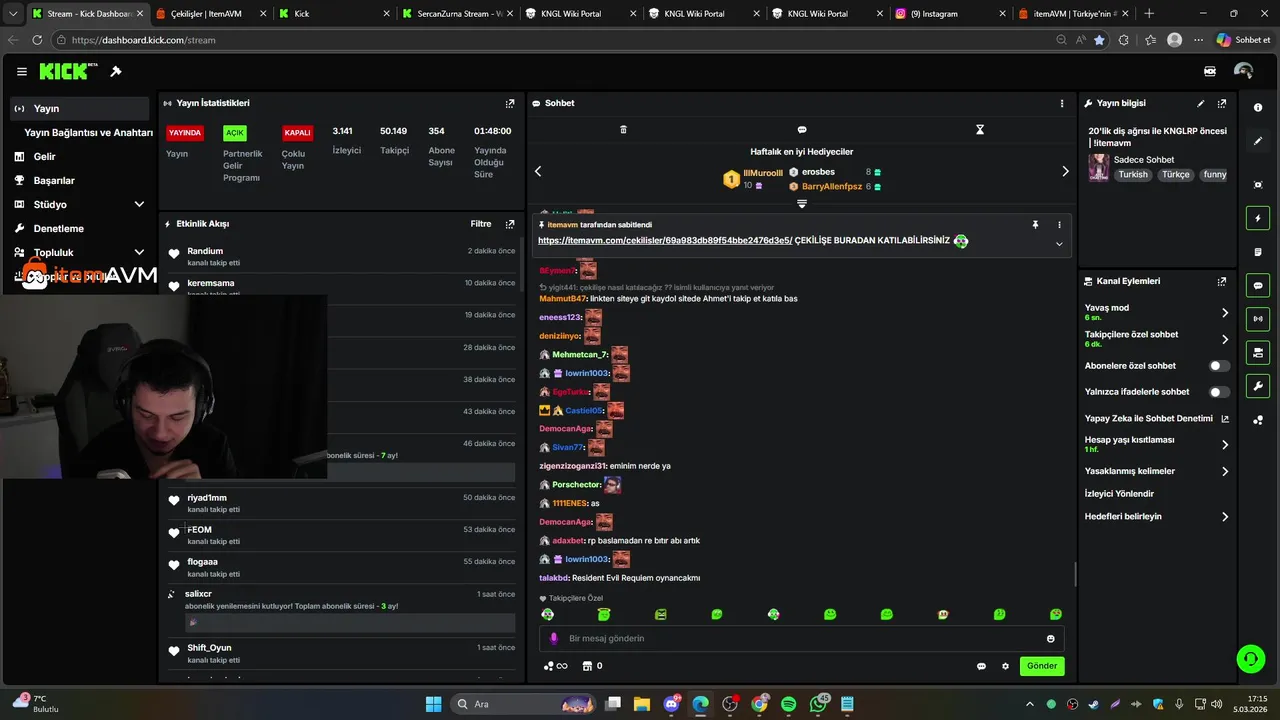Image resolution: width=1280 pixels, height=720 pixels.
Task: Open Yayın Bağlantısı ve Anahtarı page
Action: click(x=88, y=132)
